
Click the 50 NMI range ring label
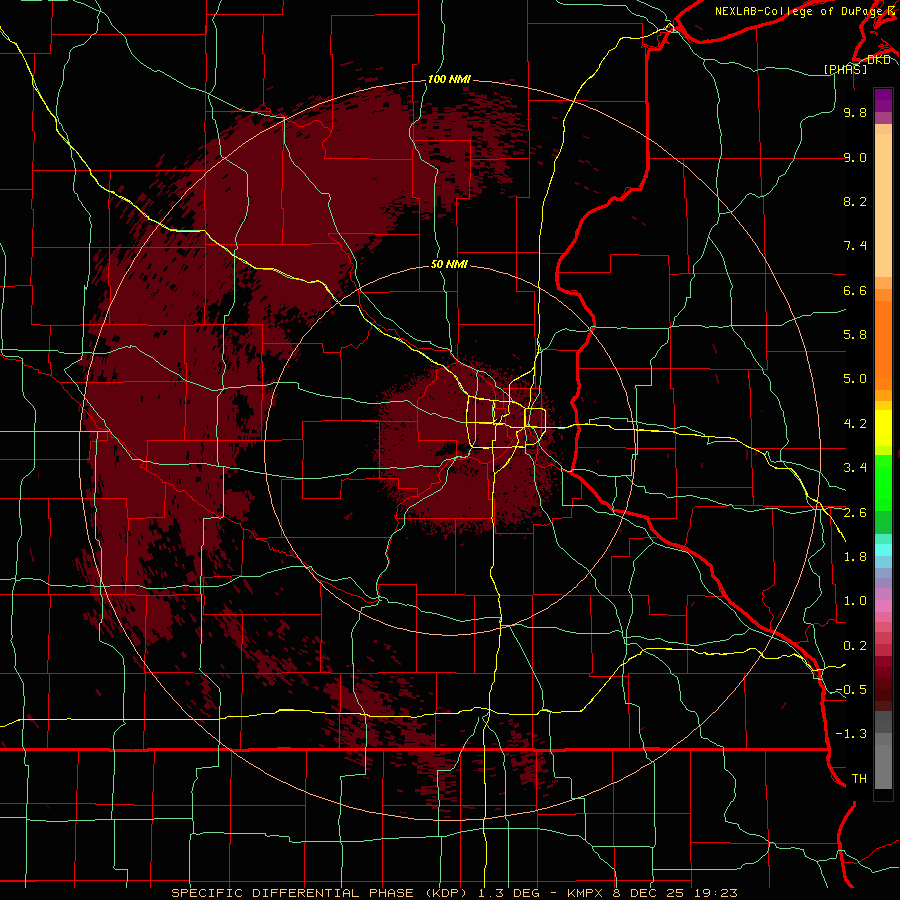449,264
